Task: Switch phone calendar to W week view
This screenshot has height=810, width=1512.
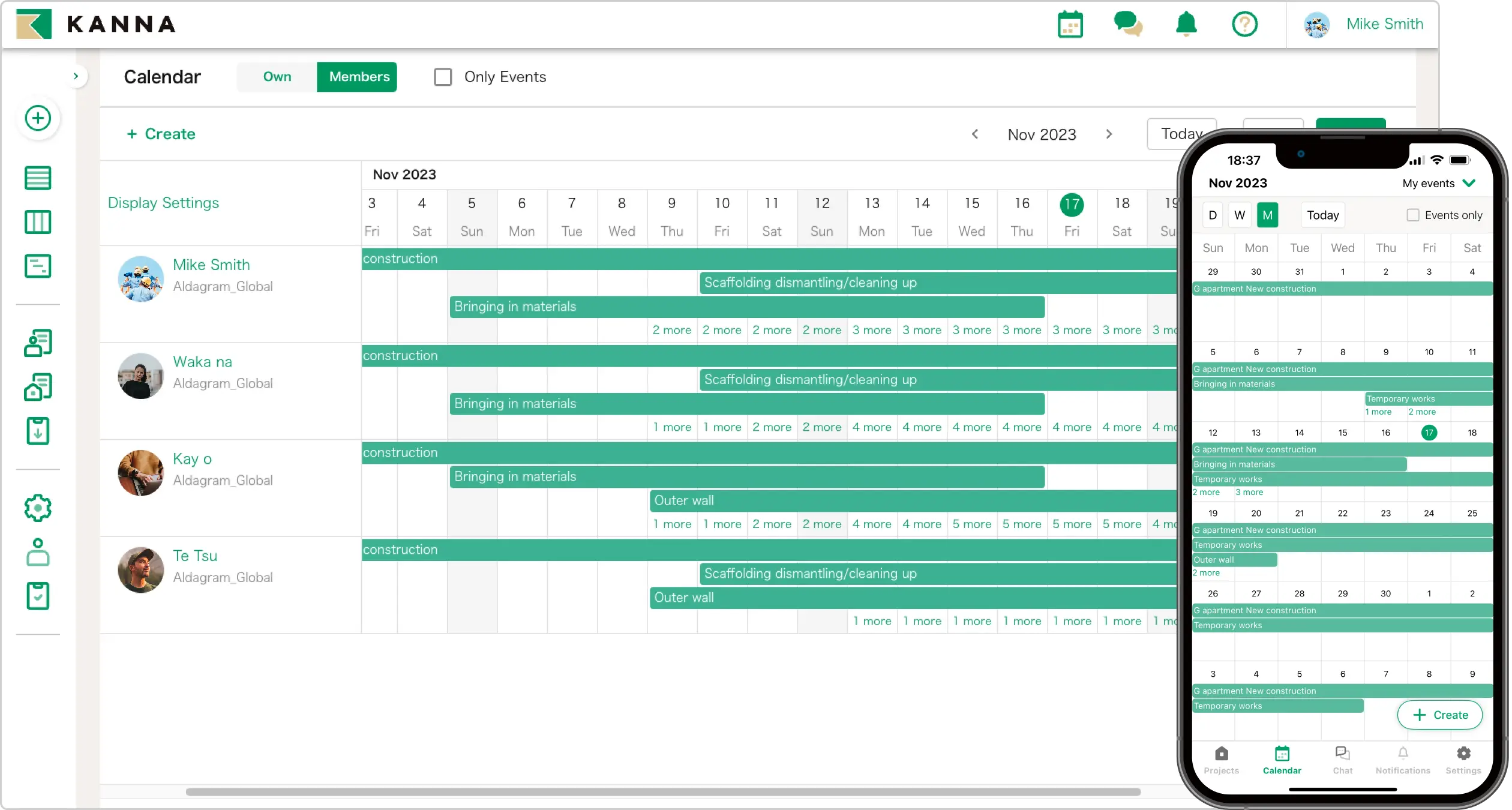Action: point(1240,215)
